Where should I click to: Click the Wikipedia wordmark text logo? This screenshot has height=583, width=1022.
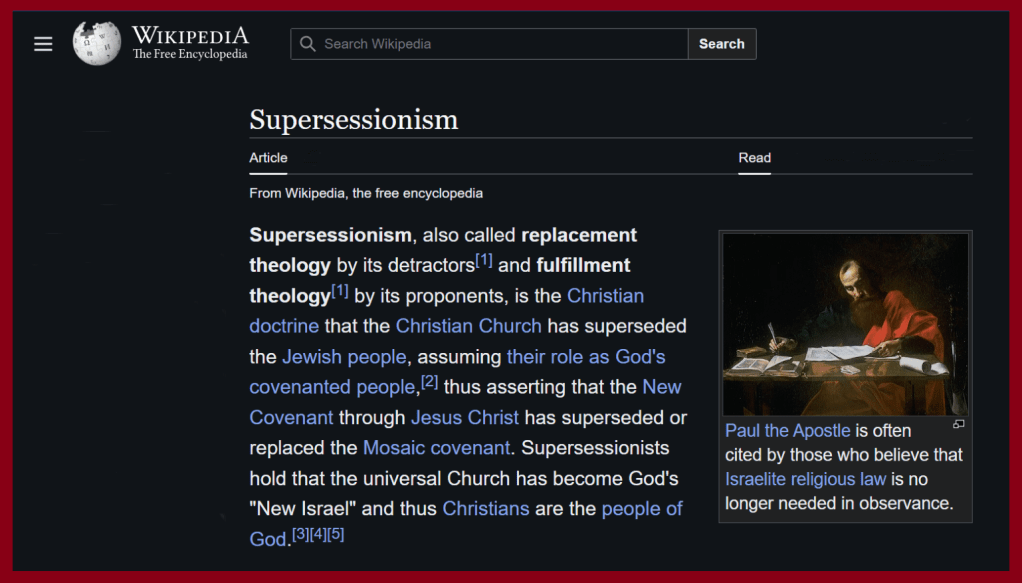coord(190,44)
